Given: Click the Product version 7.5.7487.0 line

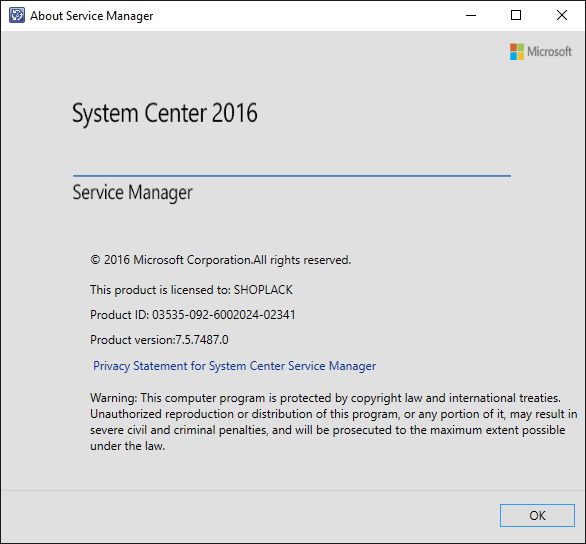Looking at the screenshot, I should pos(159,340).
